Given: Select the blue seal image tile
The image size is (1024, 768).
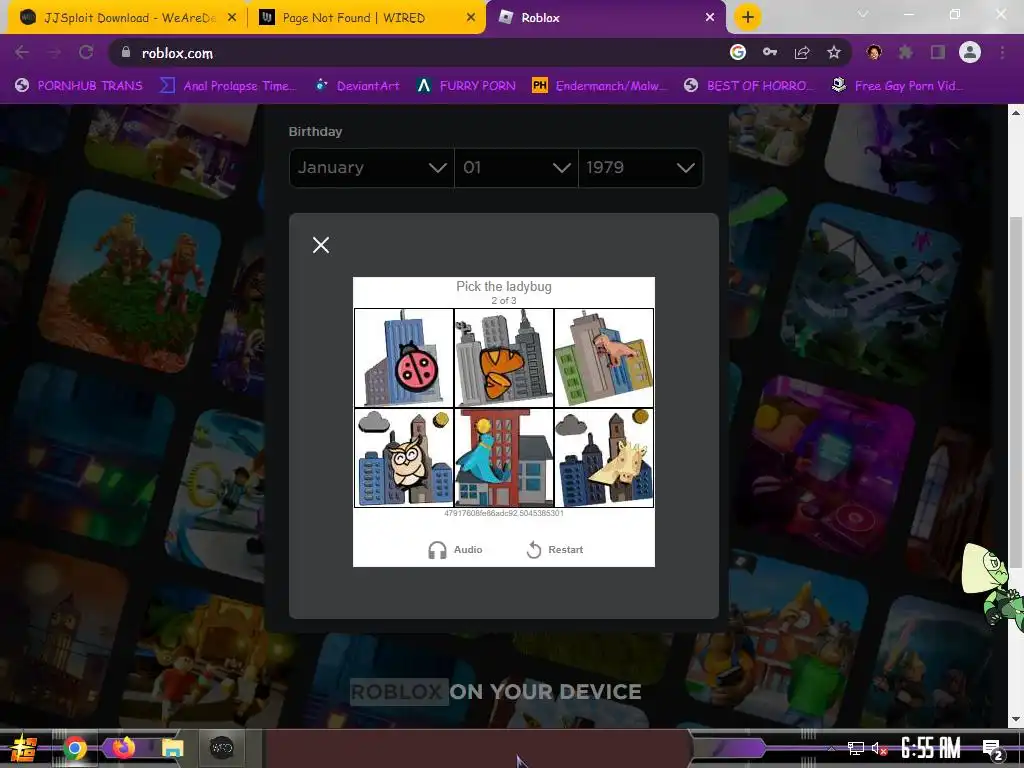Looking at the screenshot, I should [504, 458].
